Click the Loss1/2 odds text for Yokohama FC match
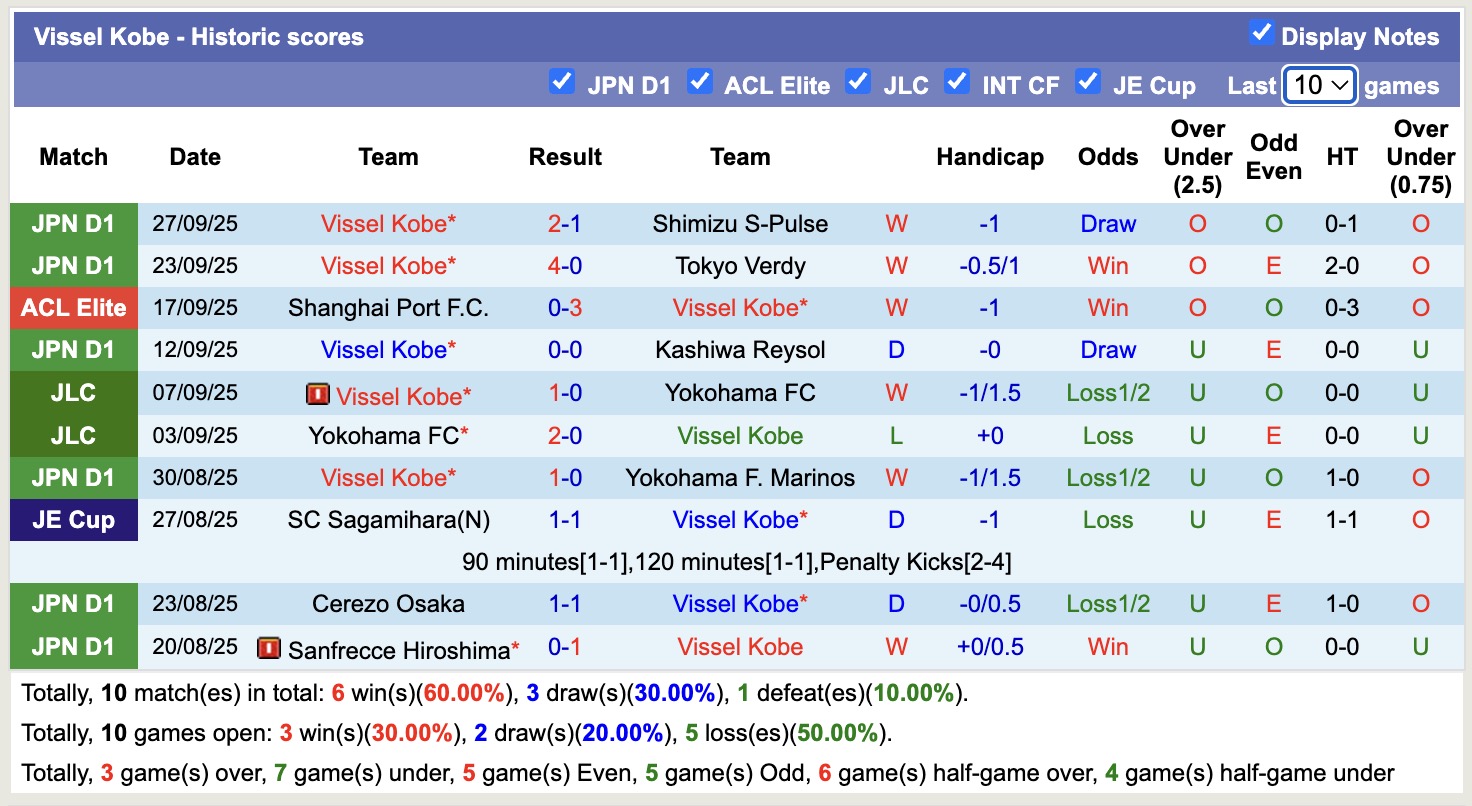Screen dimensions: 1472x806 tap(1108, 394)
